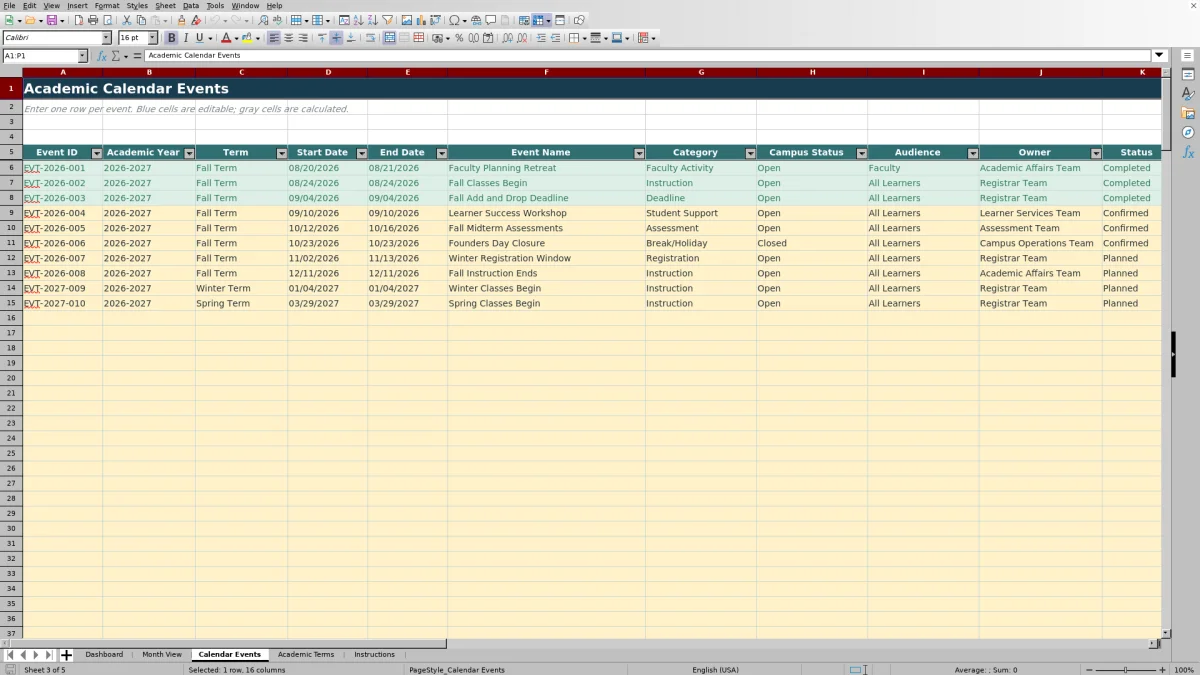Click the zoom slider in status bar
Image resolution: width=1200 pixels, height=675 pixels.
click(x=1125, y=670)
